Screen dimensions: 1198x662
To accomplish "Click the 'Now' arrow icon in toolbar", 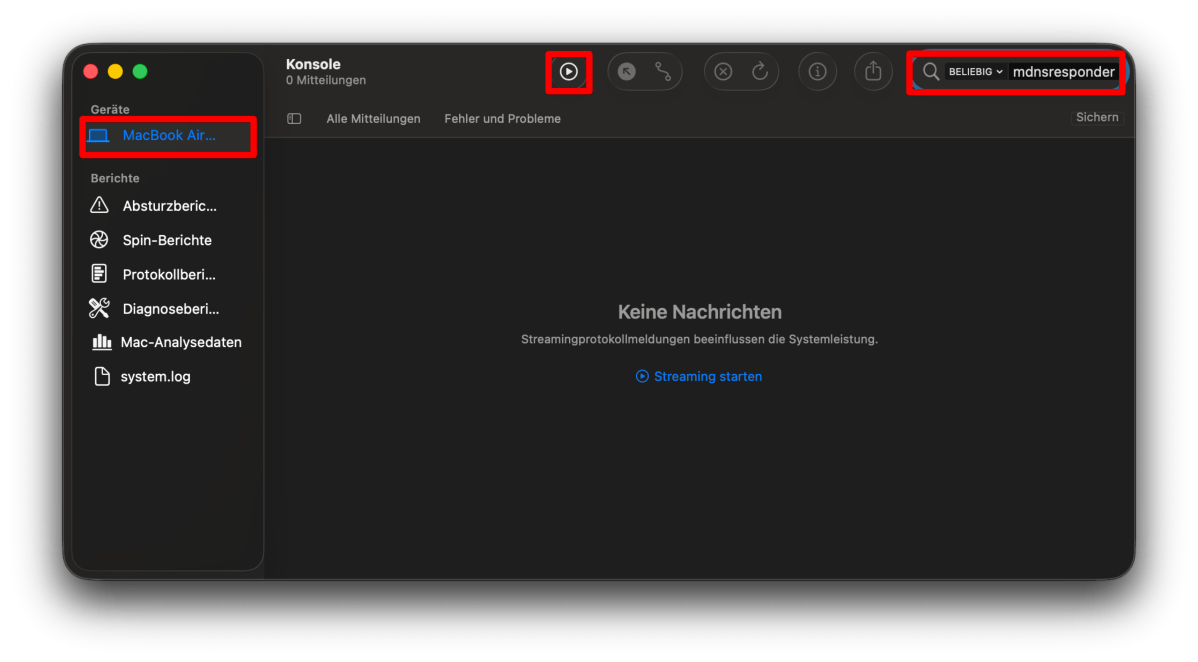I will click(x=627, y=72).
